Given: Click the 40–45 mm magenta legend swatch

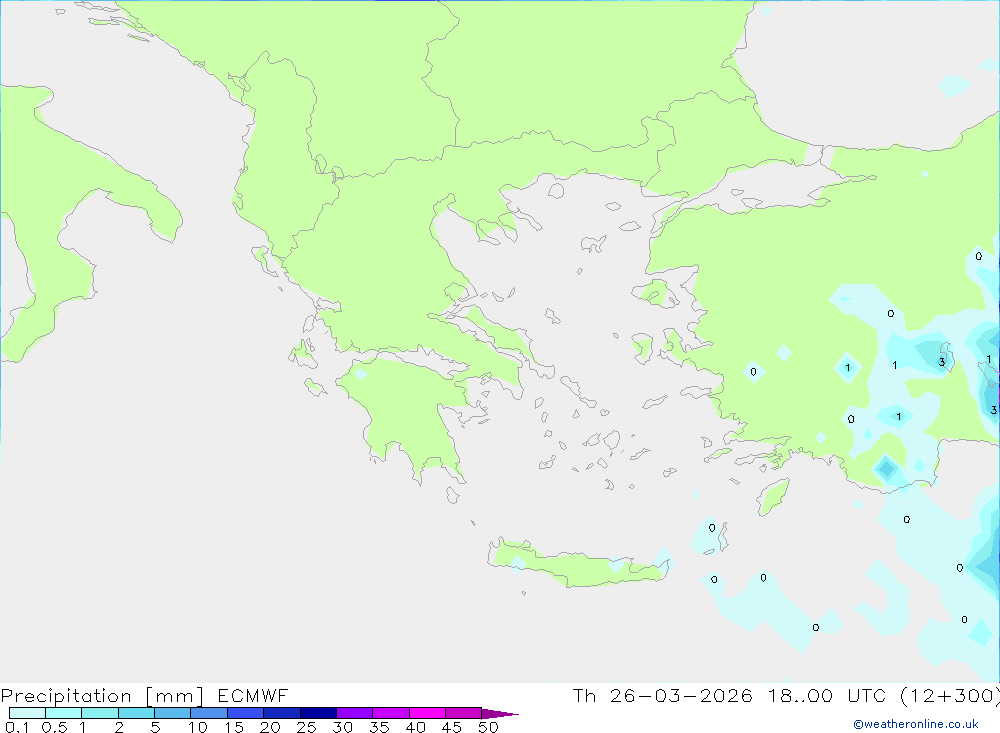Looking at the screenshot, I should (427, 713).
